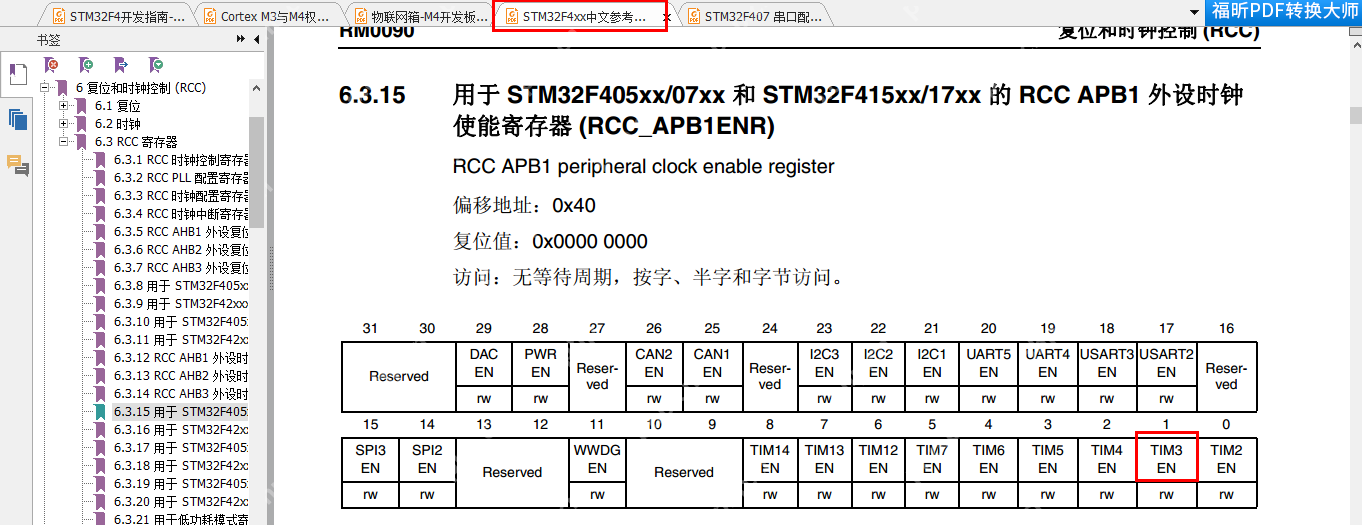Click the 福昕PDF转换大师 button
Image resolution: width=1362 pixels, height=525 pixels.
pos(1284,12)
